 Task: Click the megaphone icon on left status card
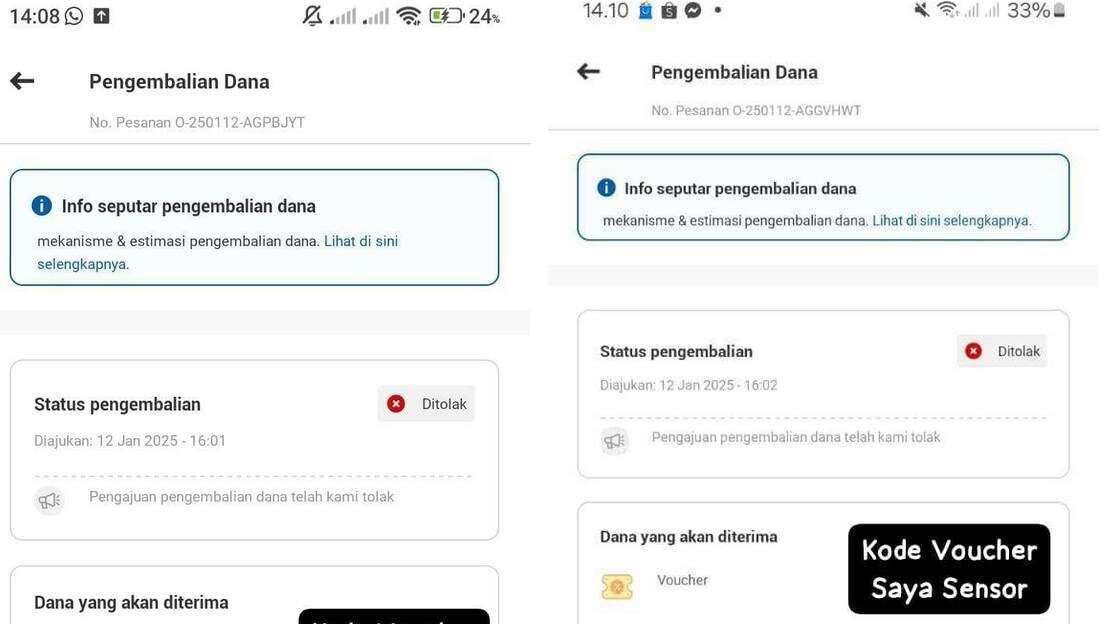pos(49,500)
